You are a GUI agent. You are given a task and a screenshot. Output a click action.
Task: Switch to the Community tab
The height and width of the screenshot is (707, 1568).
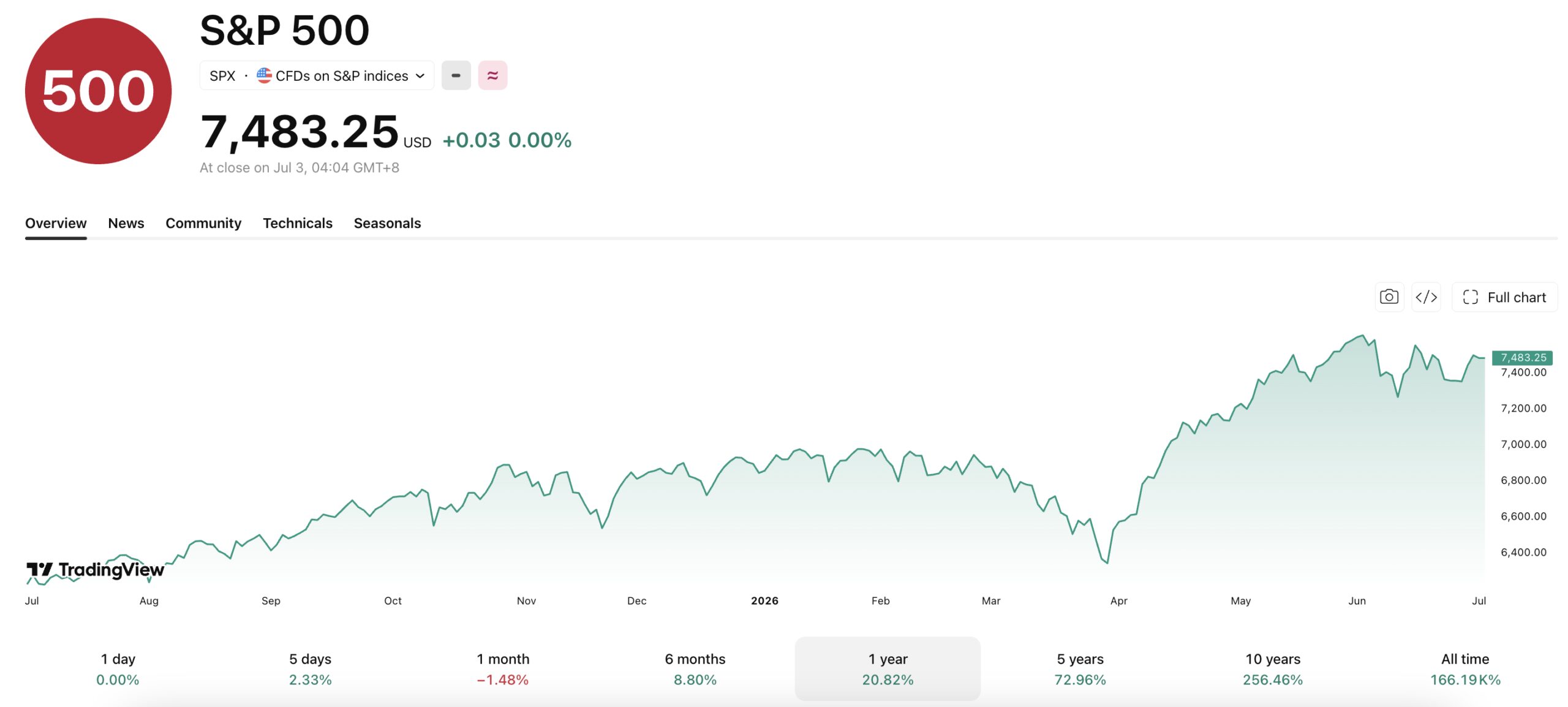tap(203, 223)
